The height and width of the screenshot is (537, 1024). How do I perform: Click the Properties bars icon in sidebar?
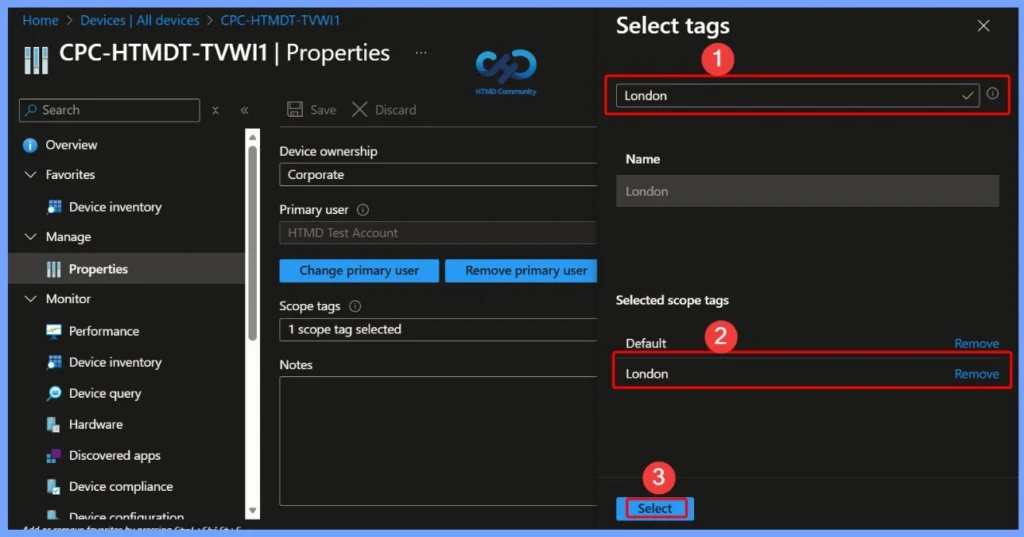pyautogui.click(x=54, y=269)
